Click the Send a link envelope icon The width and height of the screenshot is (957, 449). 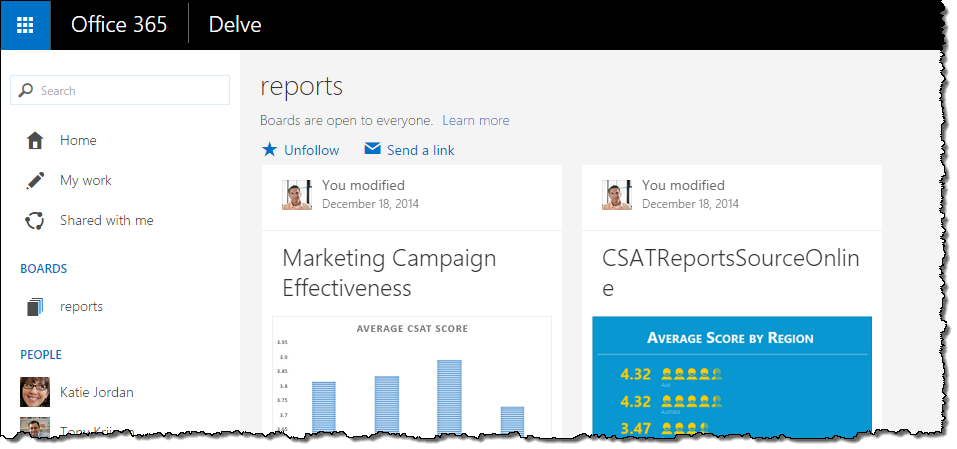tap(372, 149)
